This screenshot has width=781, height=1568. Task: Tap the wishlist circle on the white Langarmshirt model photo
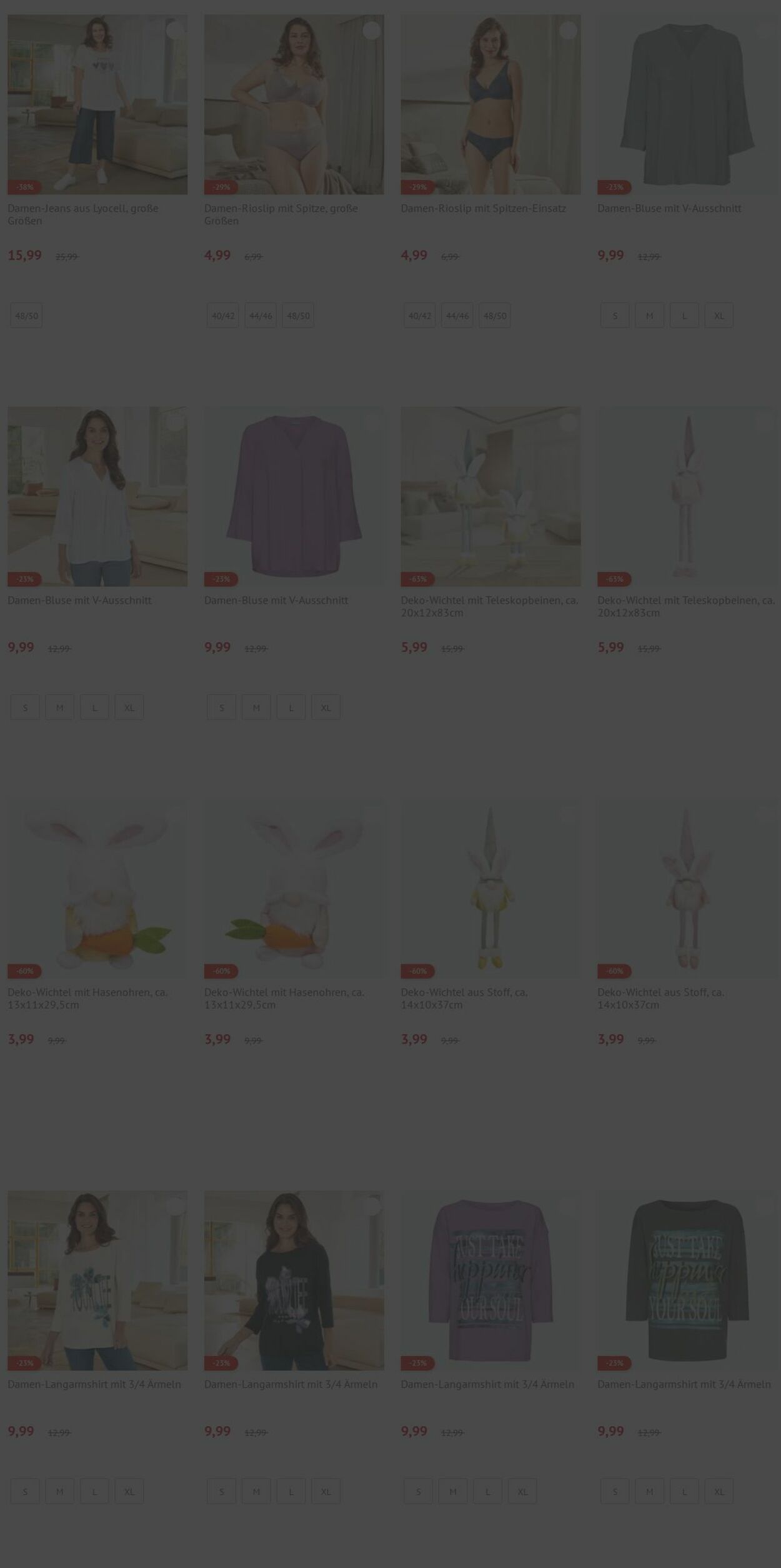175,1206
